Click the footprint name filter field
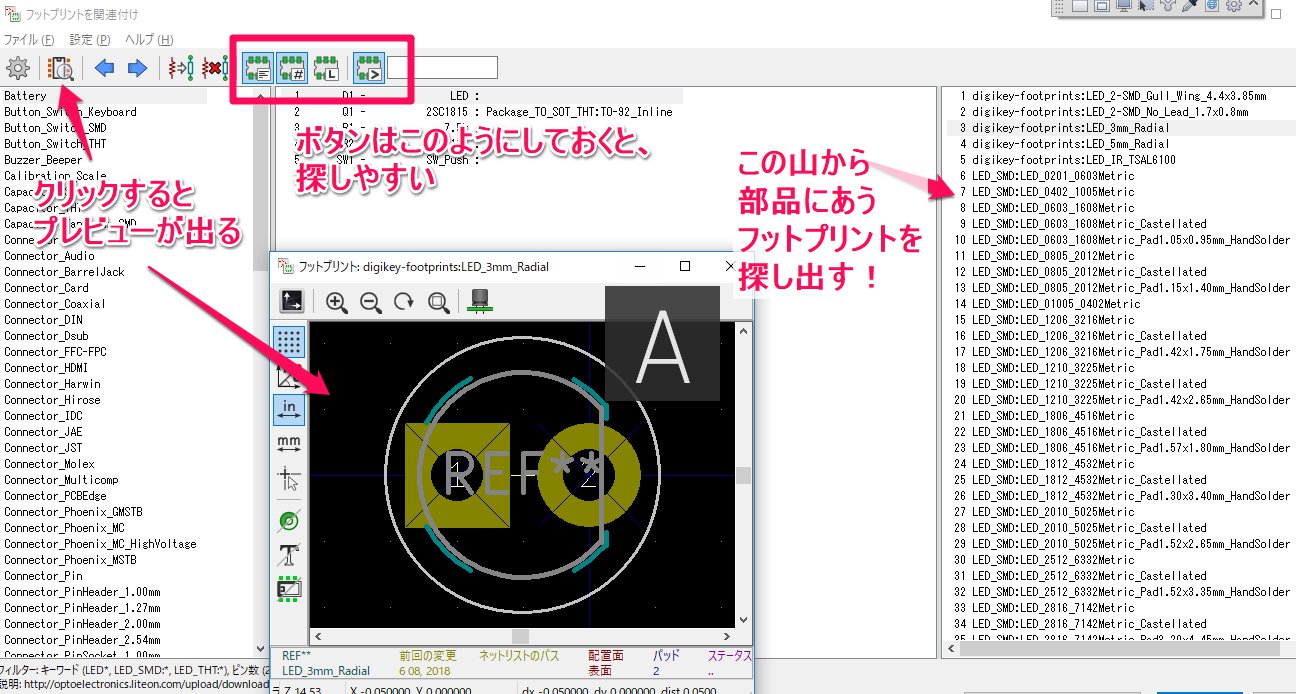 click(x=442, y=68)
